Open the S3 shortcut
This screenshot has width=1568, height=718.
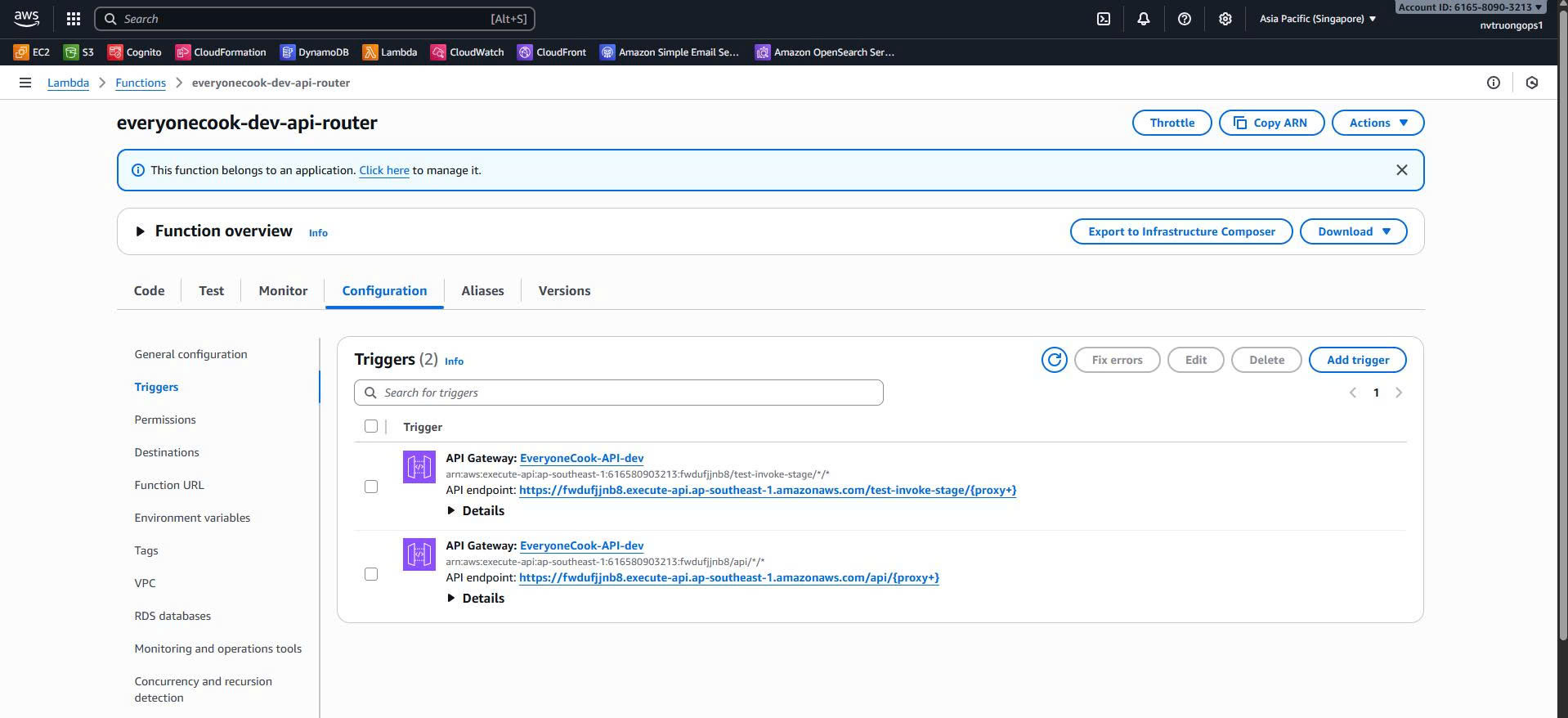point(79,52)
